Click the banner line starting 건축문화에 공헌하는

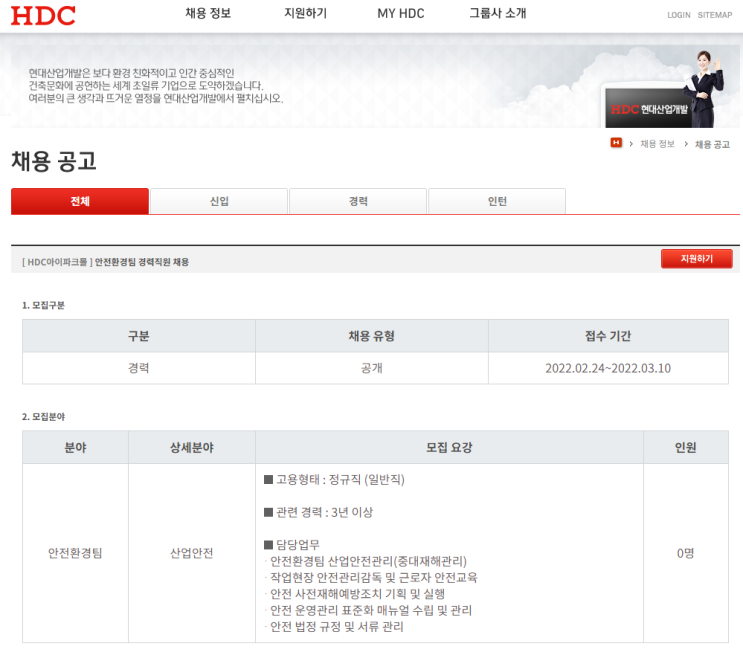coord(146,86)
